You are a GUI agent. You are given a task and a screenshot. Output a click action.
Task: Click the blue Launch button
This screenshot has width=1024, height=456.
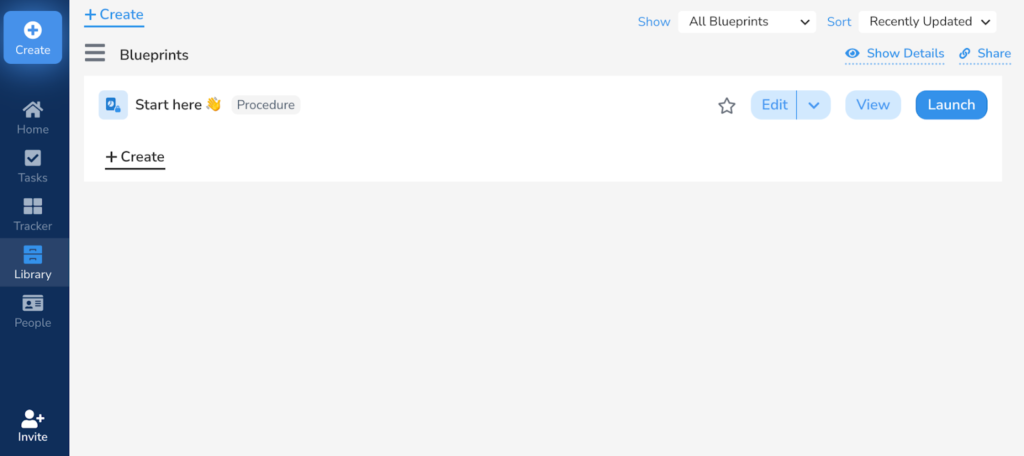[x=952, y=105]
